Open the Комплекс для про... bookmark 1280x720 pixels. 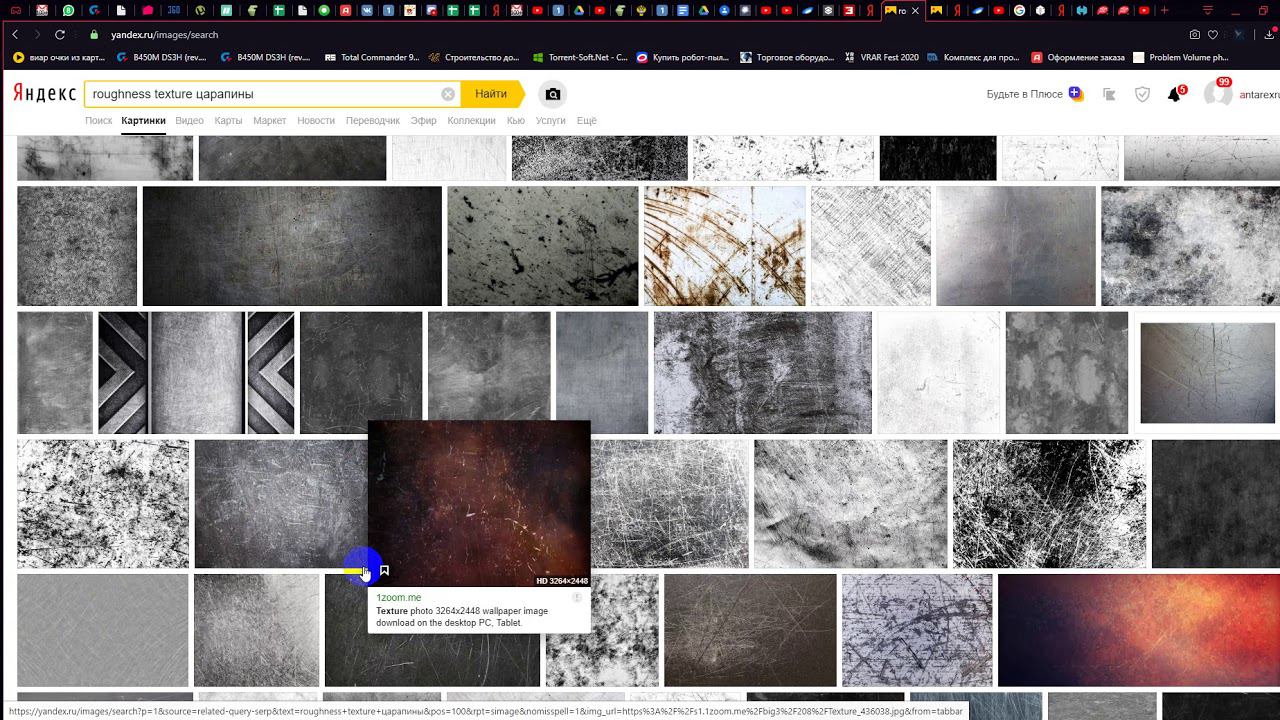click(x=973, y=58)
